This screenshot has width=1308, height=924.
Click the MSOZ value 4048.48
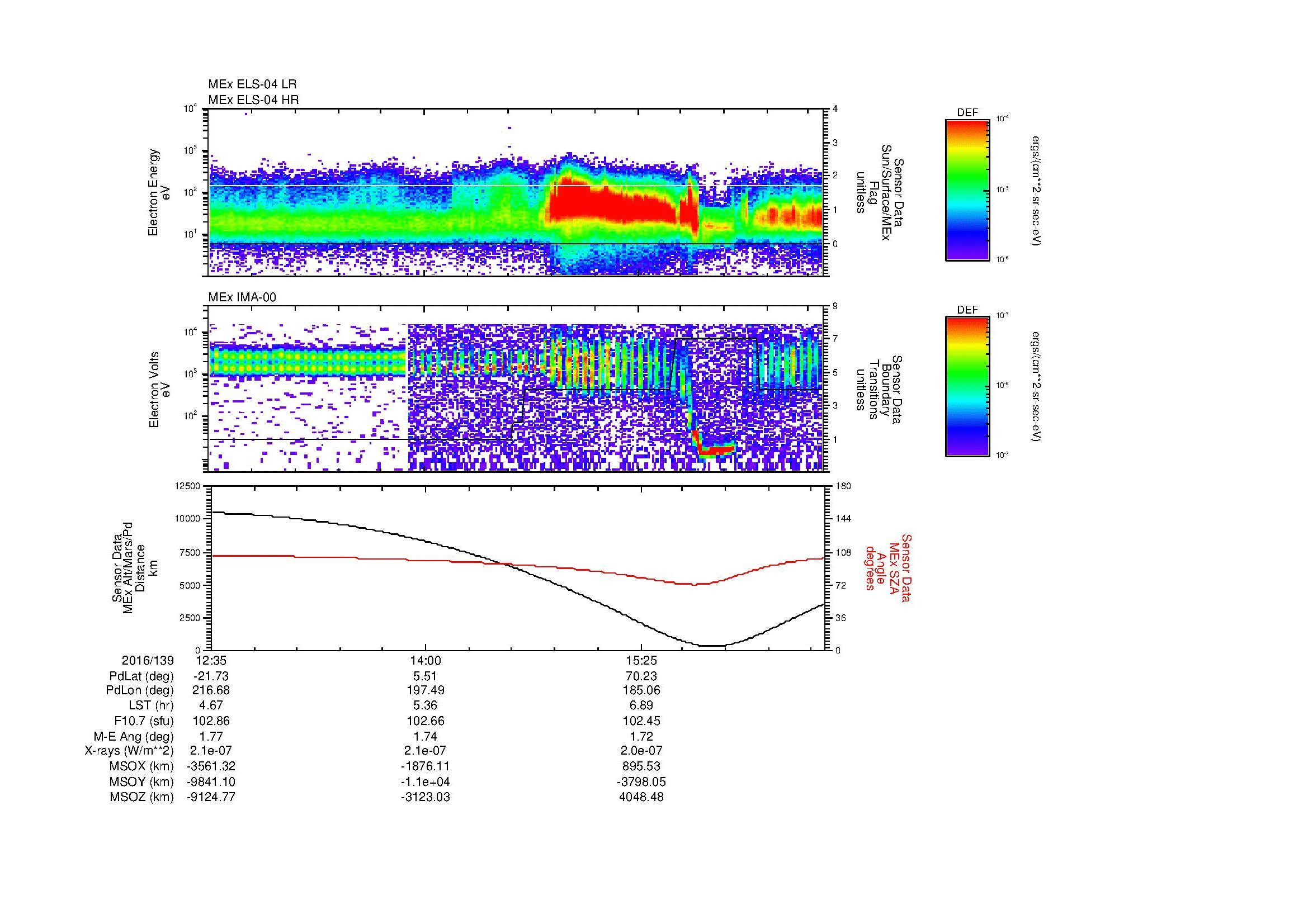[641, 797]
